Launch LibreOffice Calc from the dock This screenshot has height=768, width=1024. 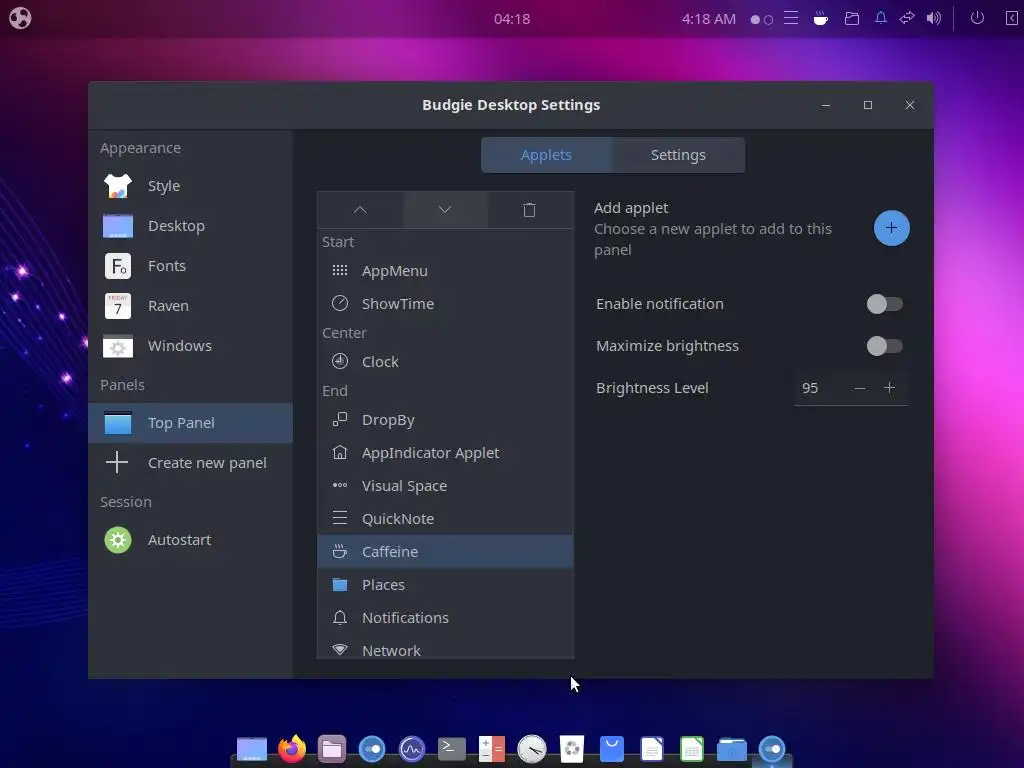(x=692, y=749)
